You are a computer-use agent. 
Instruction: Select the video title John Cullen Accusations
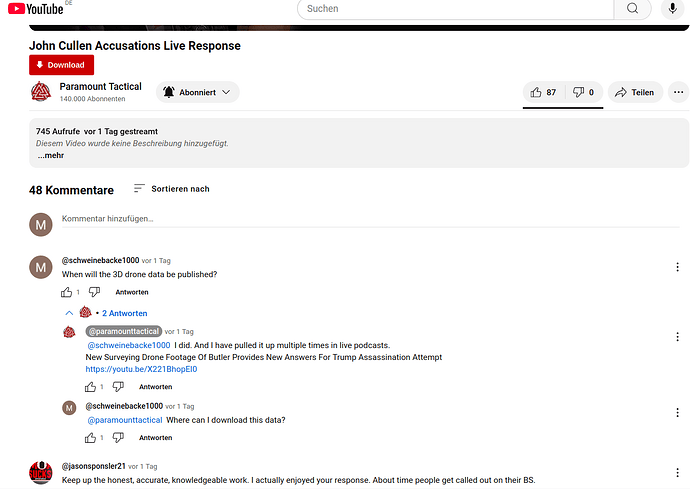pyautogui.click(x=135, y=46)
